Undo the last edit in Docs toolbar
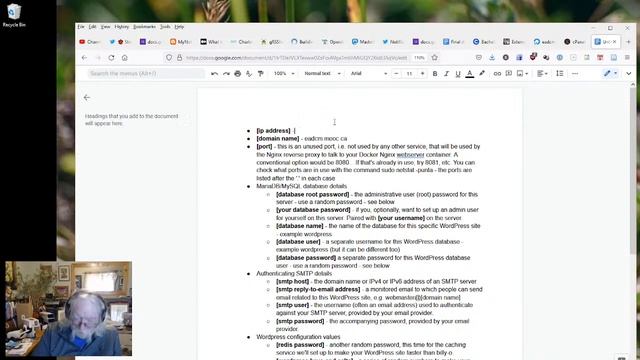 click(214, 73)
